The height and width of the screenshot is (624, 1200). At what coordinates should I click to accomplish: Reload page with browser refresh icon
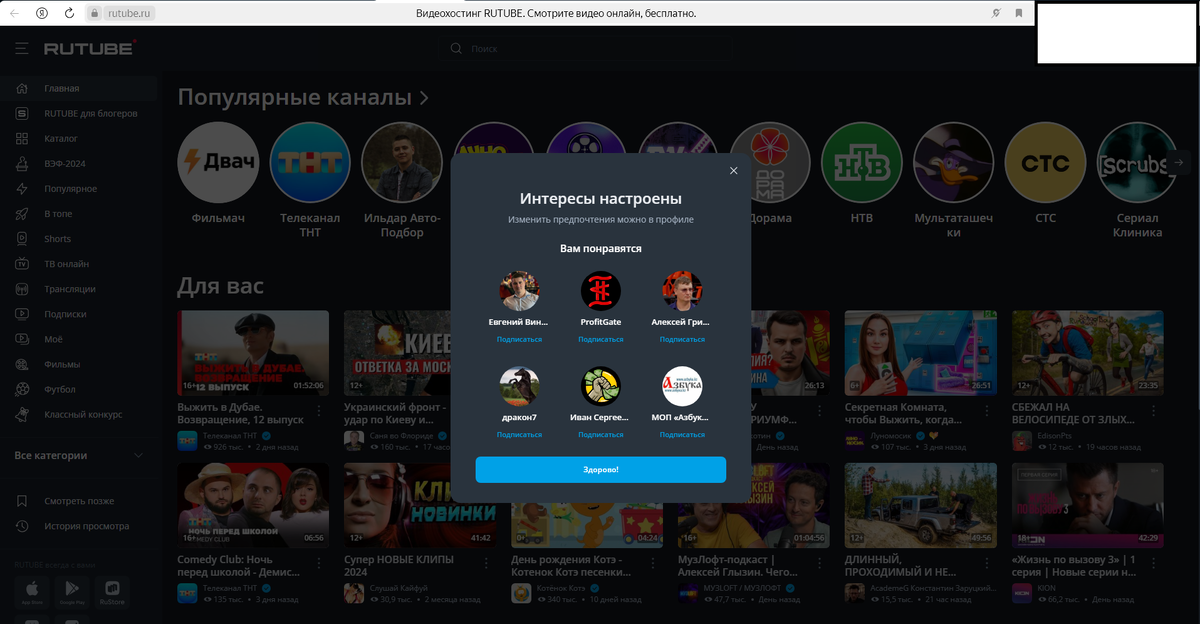point(69,13)
